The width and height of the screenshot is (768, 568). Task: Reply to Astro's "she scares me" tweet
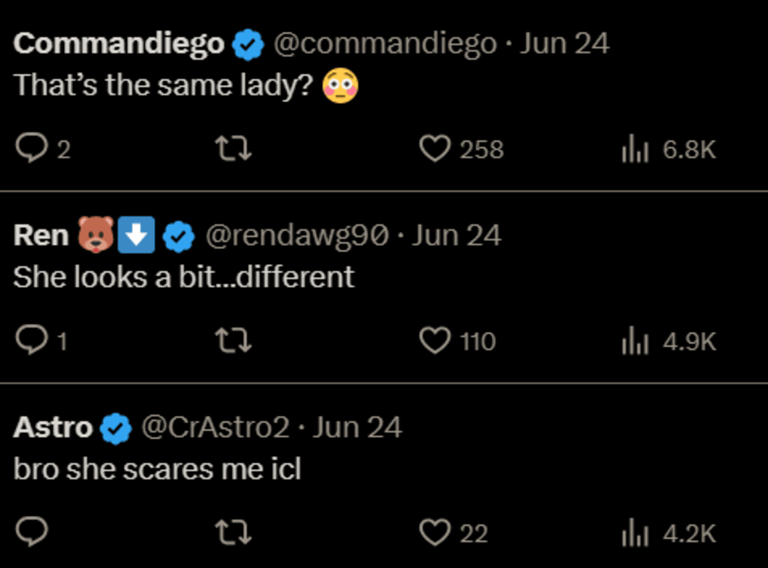click(32, 533)
